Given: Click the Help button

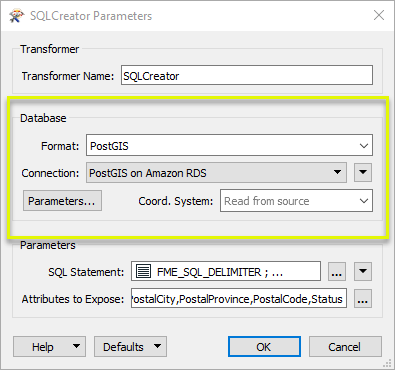Looking at the screenshot, I should pyautogui.click(x=42, y=347).
